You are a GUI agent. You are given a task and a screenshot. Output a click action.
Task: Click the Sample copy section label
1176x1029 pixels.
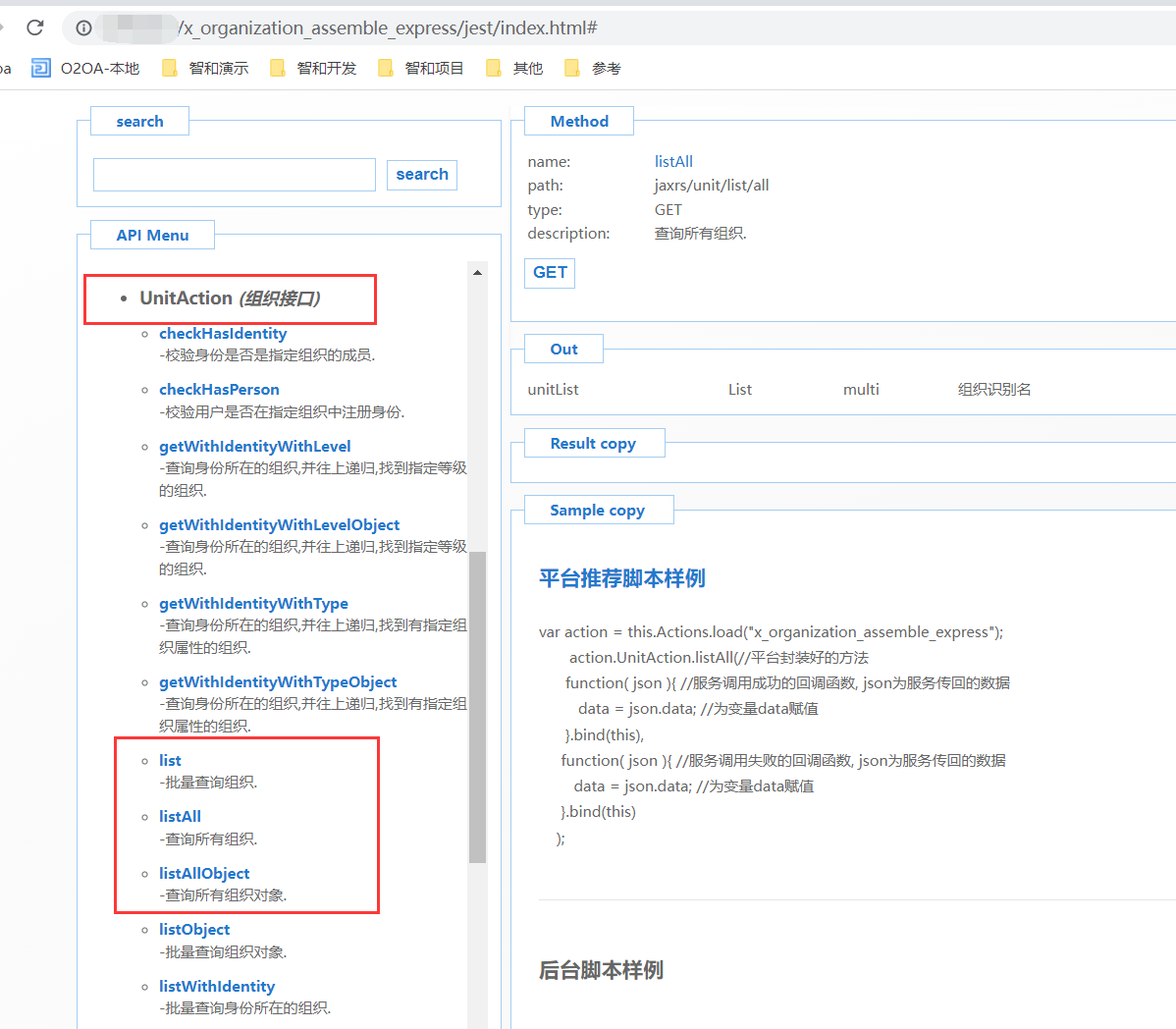coord(598,510)
